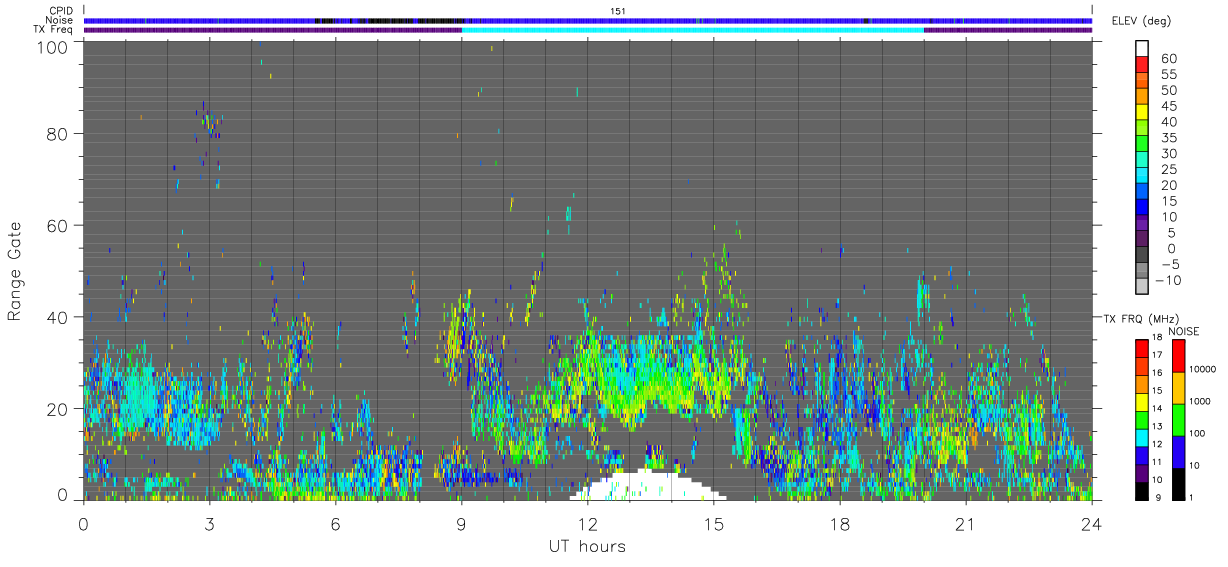Click the 12 tick label on UT axis
Viewport: 1228px width, 567px height.
(x=587, y=523)
